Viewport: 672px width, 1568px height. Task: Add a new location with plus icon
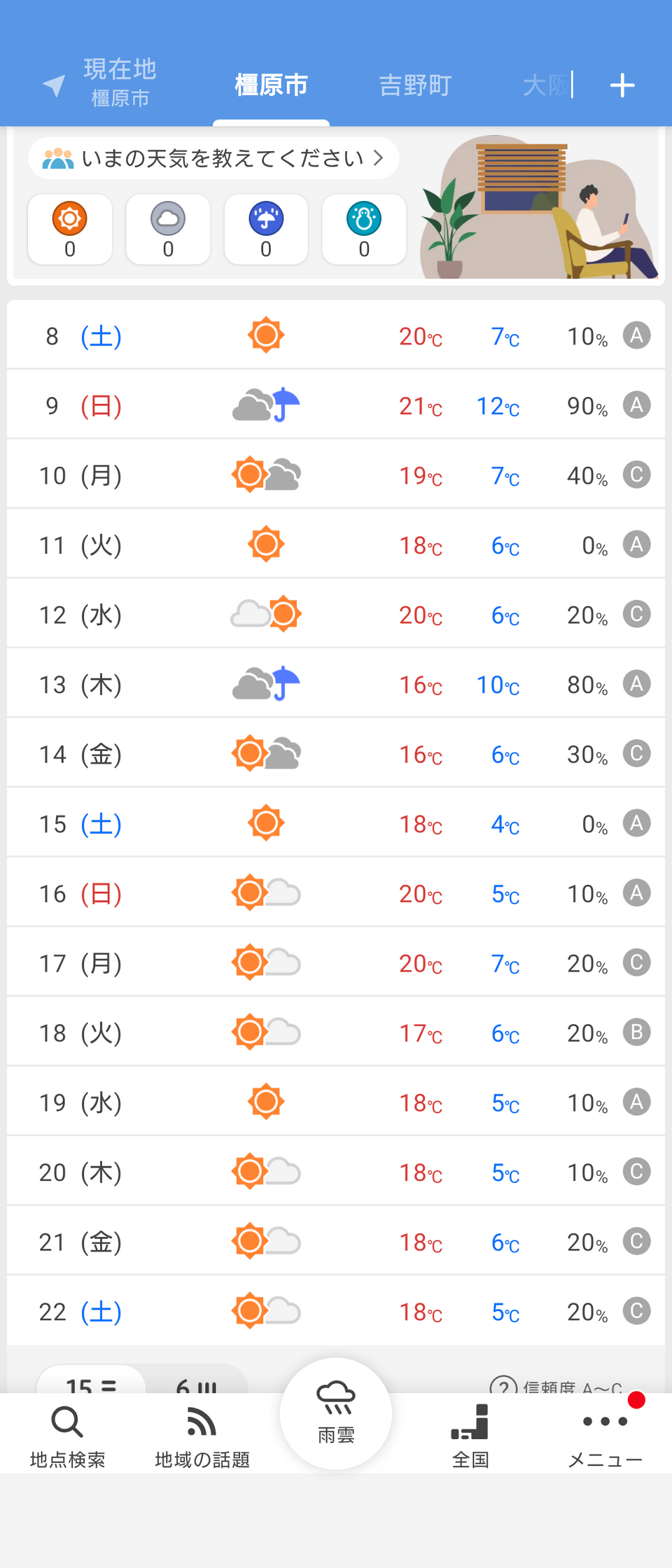[x=622, y=86]
